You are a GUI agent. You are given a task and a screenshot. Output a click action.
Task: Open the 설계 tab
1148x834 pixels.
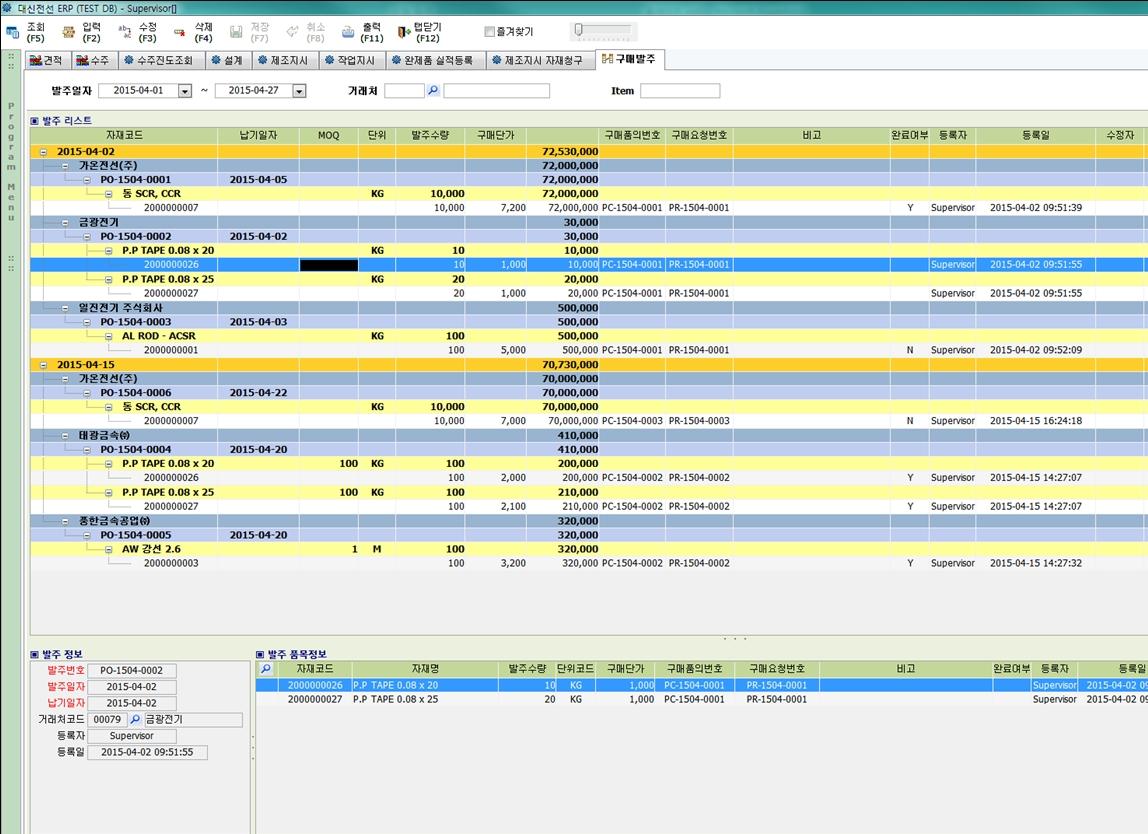click(227, 60)
